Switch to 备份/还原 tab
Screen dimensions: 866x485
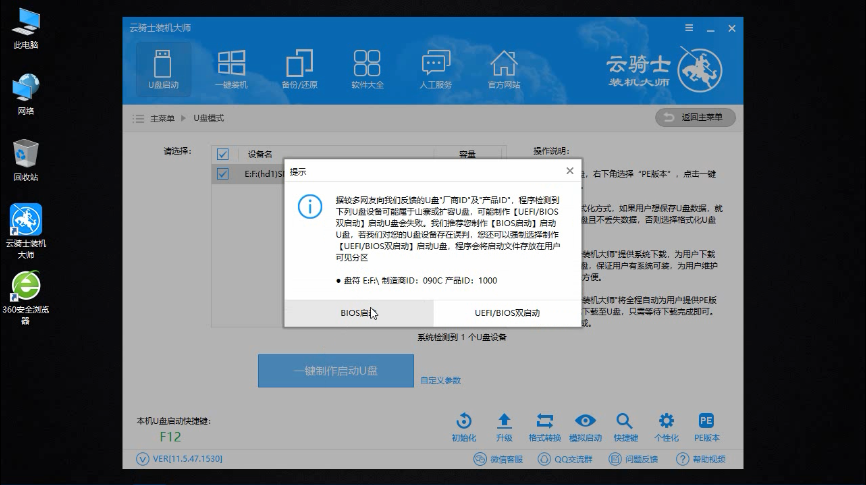coord(299,69)
